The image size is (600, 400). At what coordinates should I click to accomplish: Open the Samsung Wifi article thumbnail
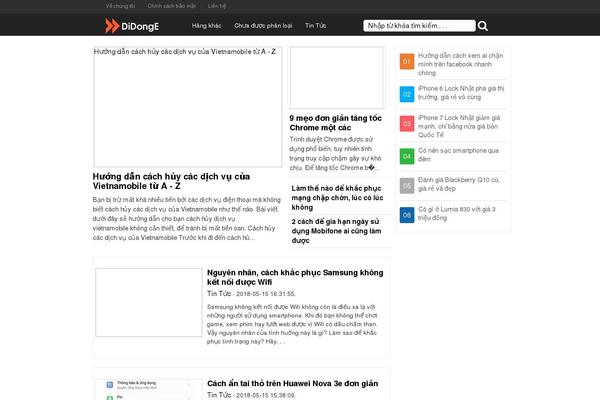tap(148, 302)
